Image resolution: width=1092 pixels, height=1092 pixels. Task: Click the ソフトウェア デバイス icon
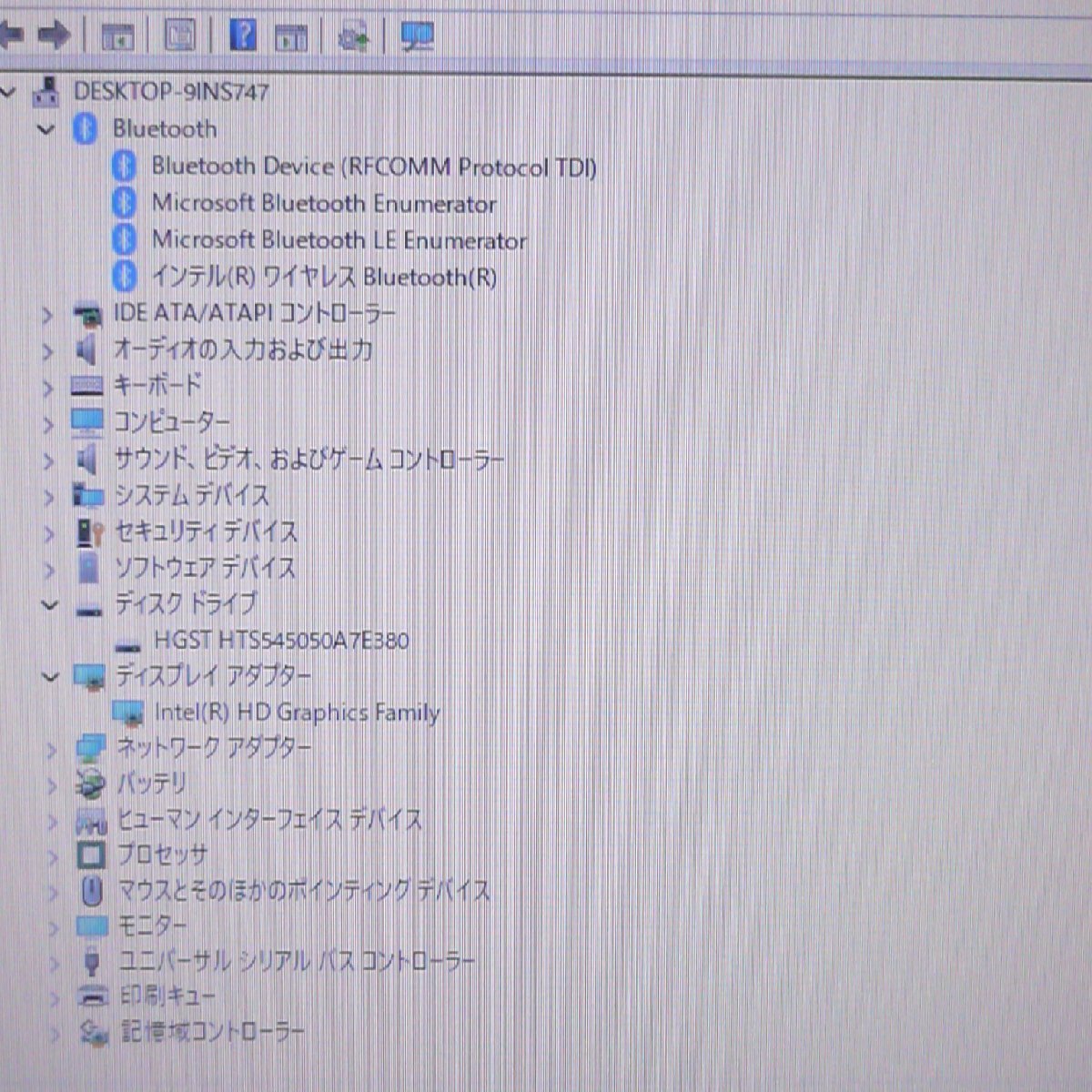[x=89, y=569]
